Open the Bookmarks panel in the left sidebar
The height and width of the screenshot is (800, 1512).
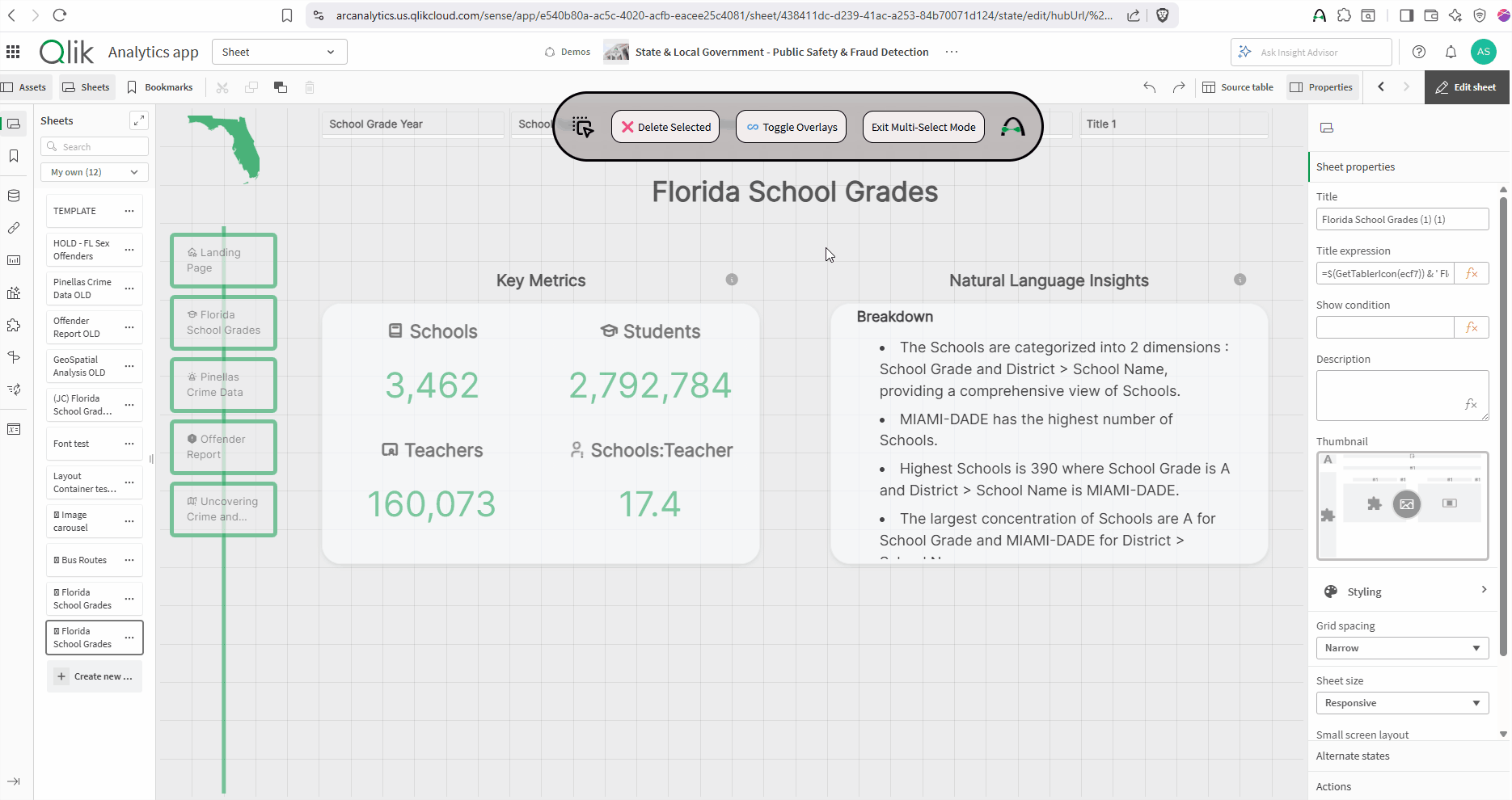click(x=14, y=156)
